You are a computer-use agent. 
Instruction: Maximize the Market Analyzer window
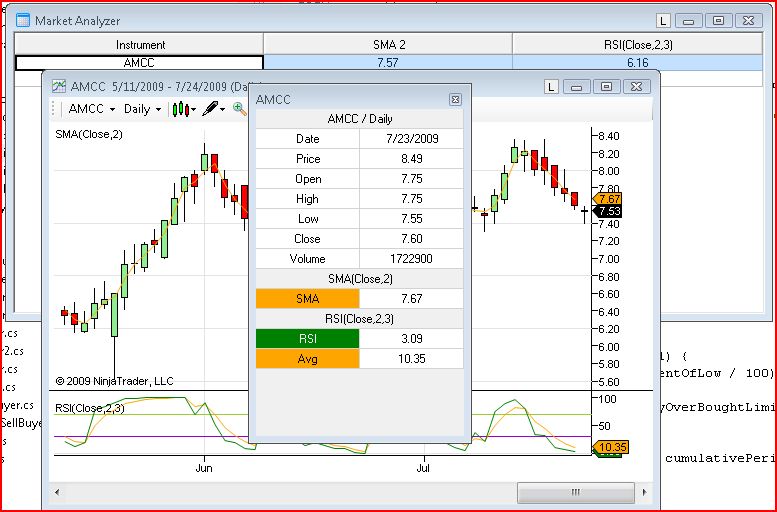[718, 21]
